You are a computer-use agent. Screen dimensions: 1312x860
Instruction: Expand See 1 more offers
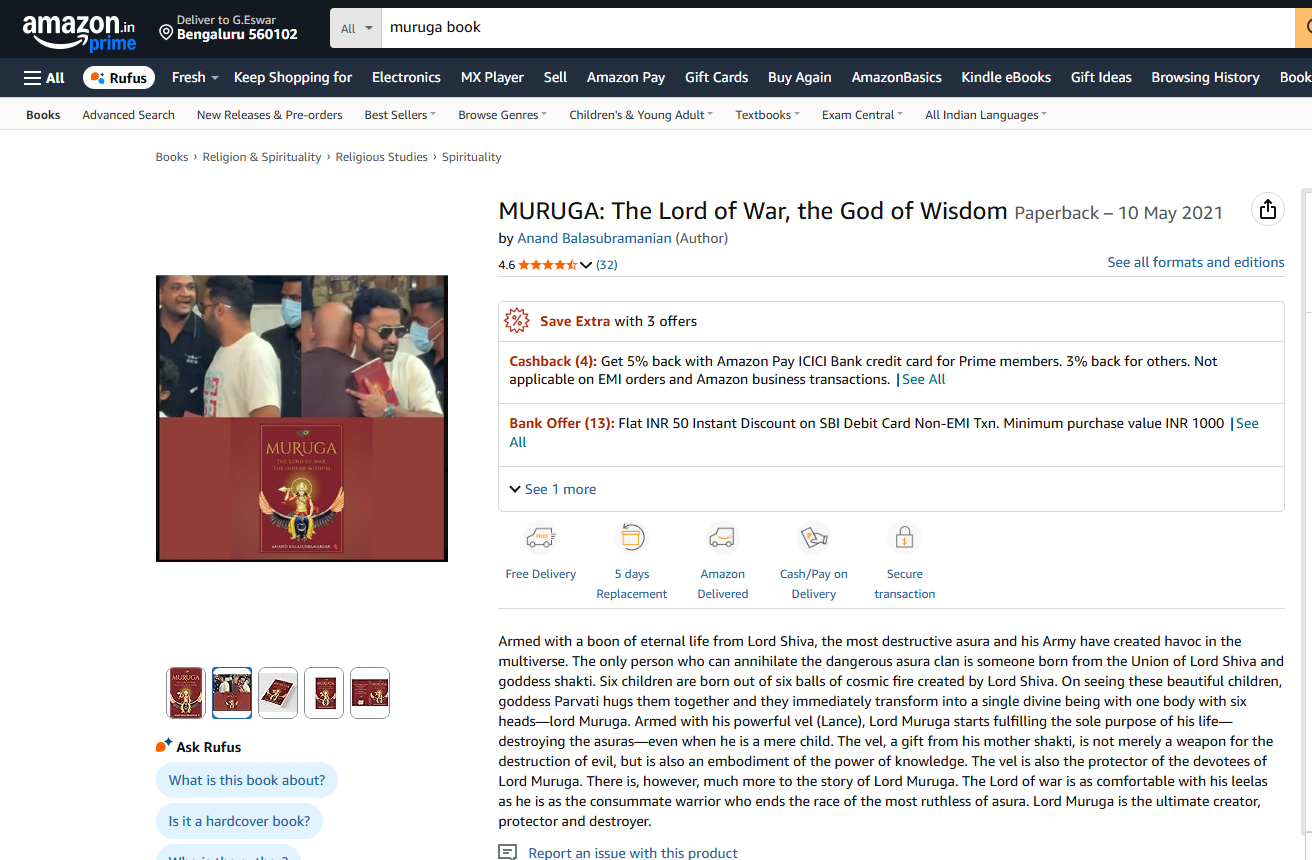553,489
